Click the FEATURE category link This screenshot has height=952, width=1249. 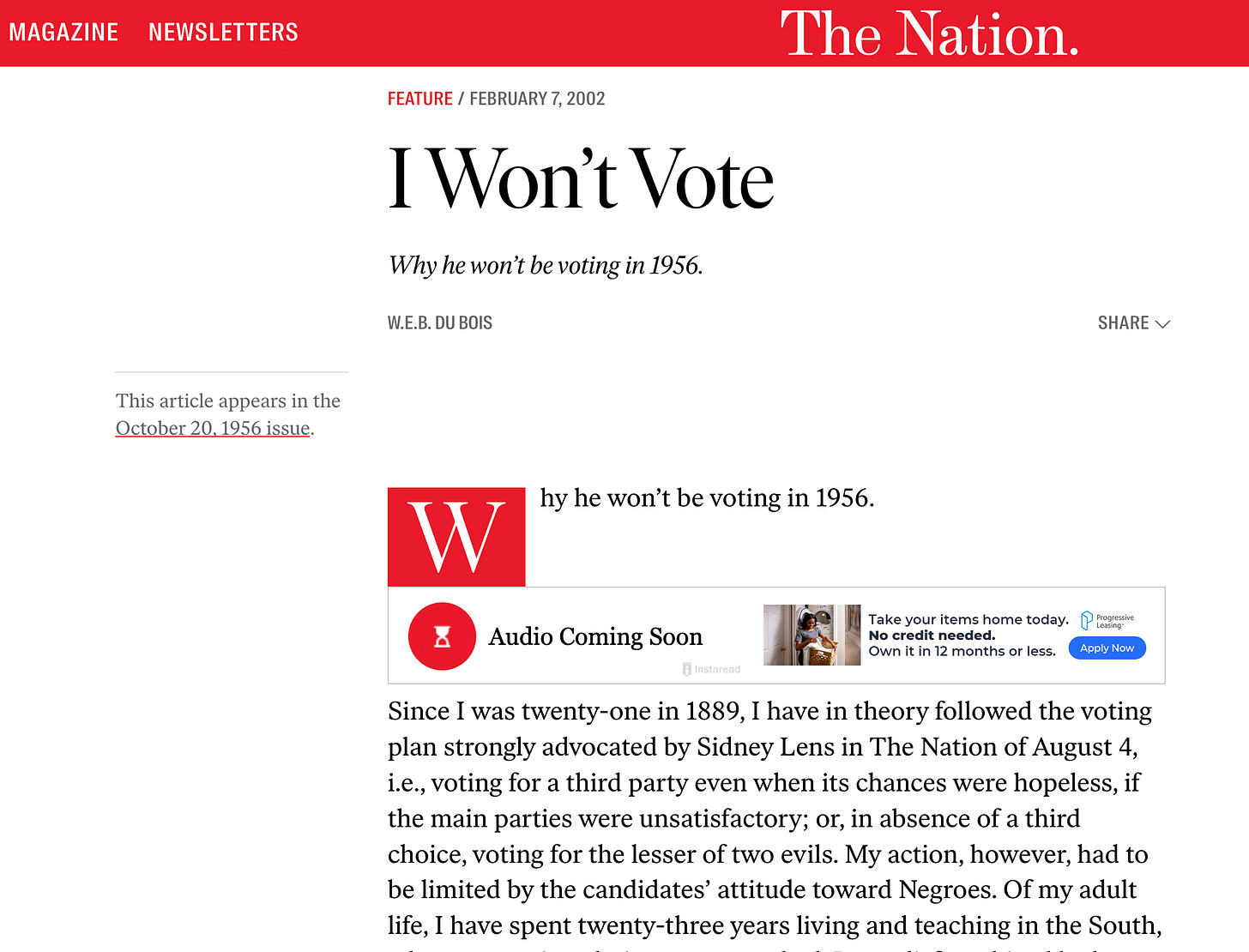click(419, 99)
